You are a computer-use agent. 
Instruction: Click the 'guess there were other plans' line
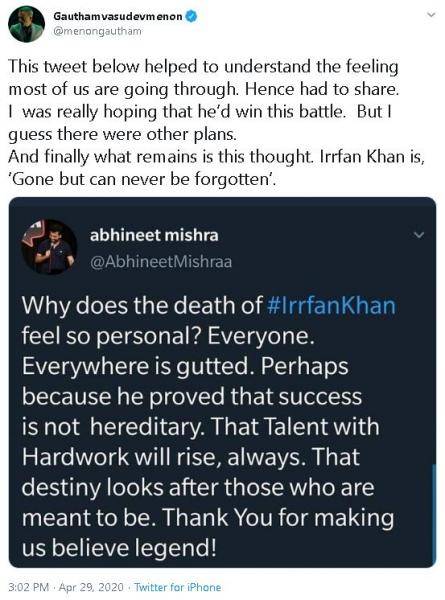pyautogui.click(x=122, y=134)
